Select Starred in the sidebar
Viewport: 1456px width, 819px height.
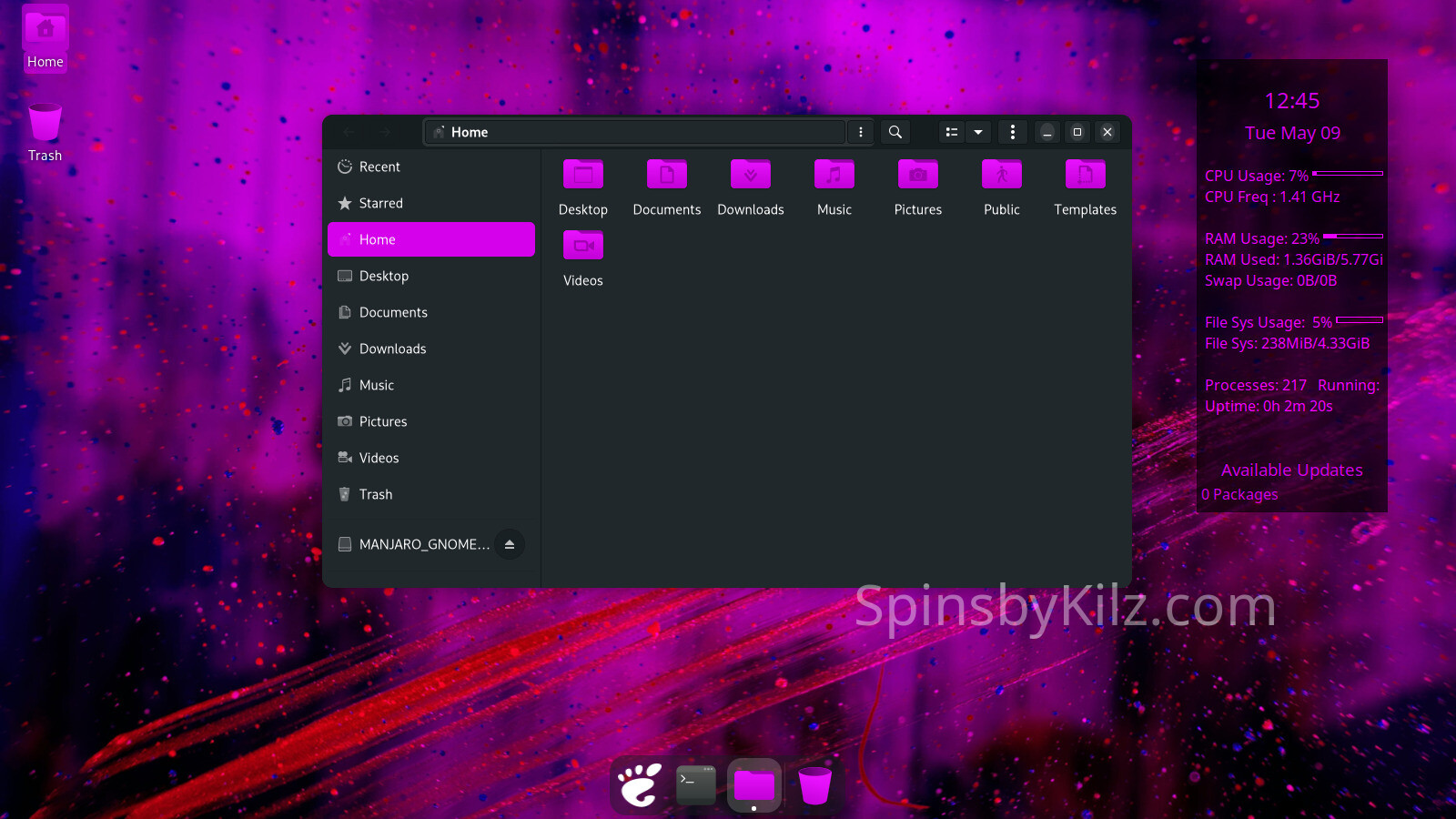pos(380,203)
